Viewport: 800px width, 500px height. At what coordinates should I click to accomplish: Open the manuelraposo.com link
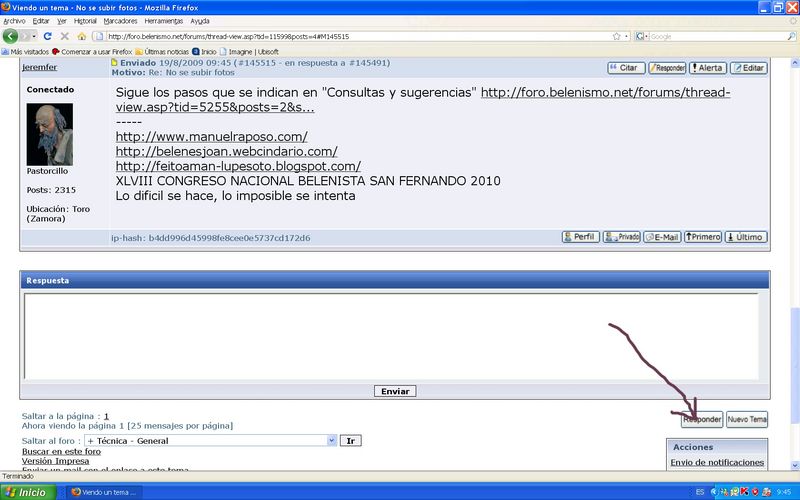pyautogui.click(x=211, y=136)
